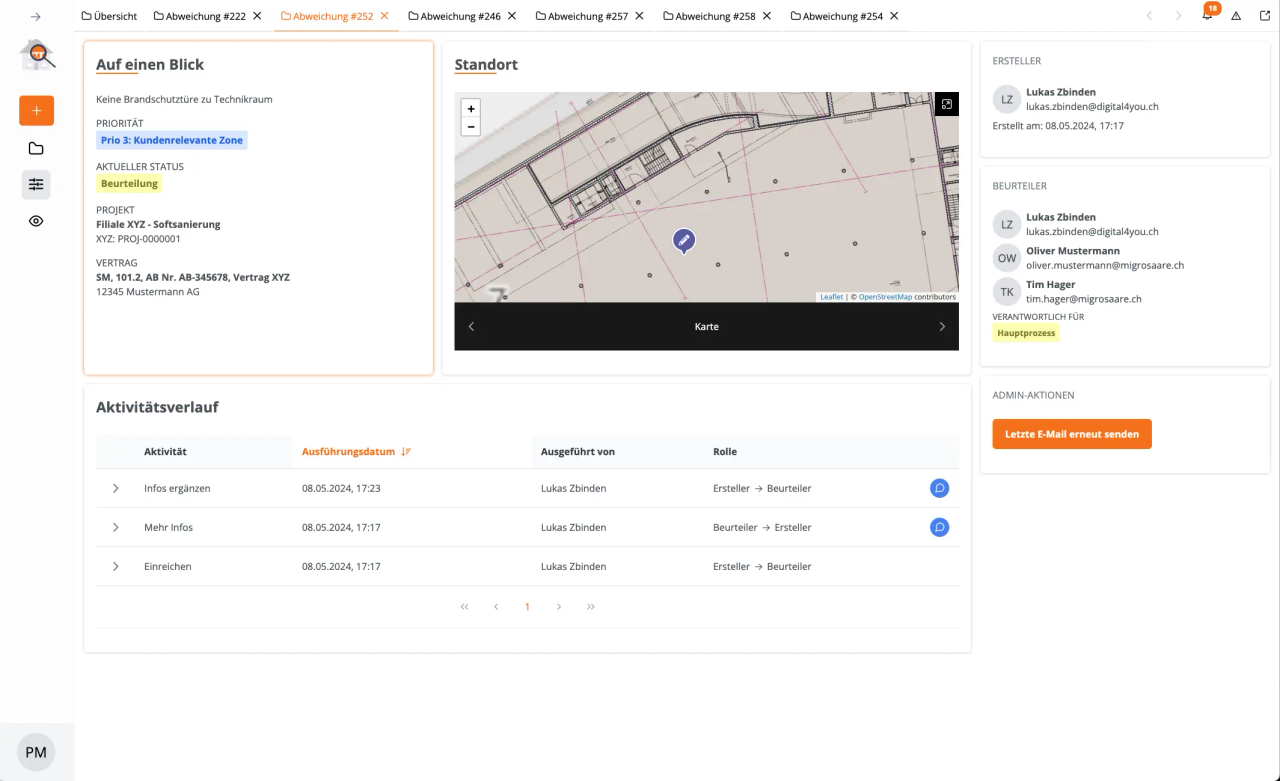Click Letzte E-Mail erneut senden button
The height and width of the screenshot is (781, 1280).
click(1072, 434)
